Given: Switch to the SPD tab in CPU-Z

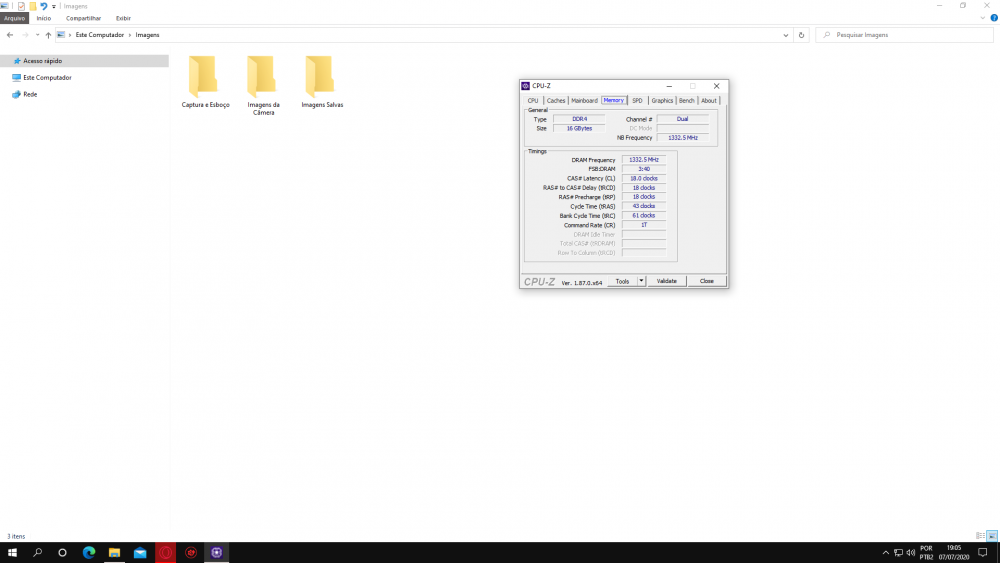Looking at the screenshot, I should click(x=637, y=100).
